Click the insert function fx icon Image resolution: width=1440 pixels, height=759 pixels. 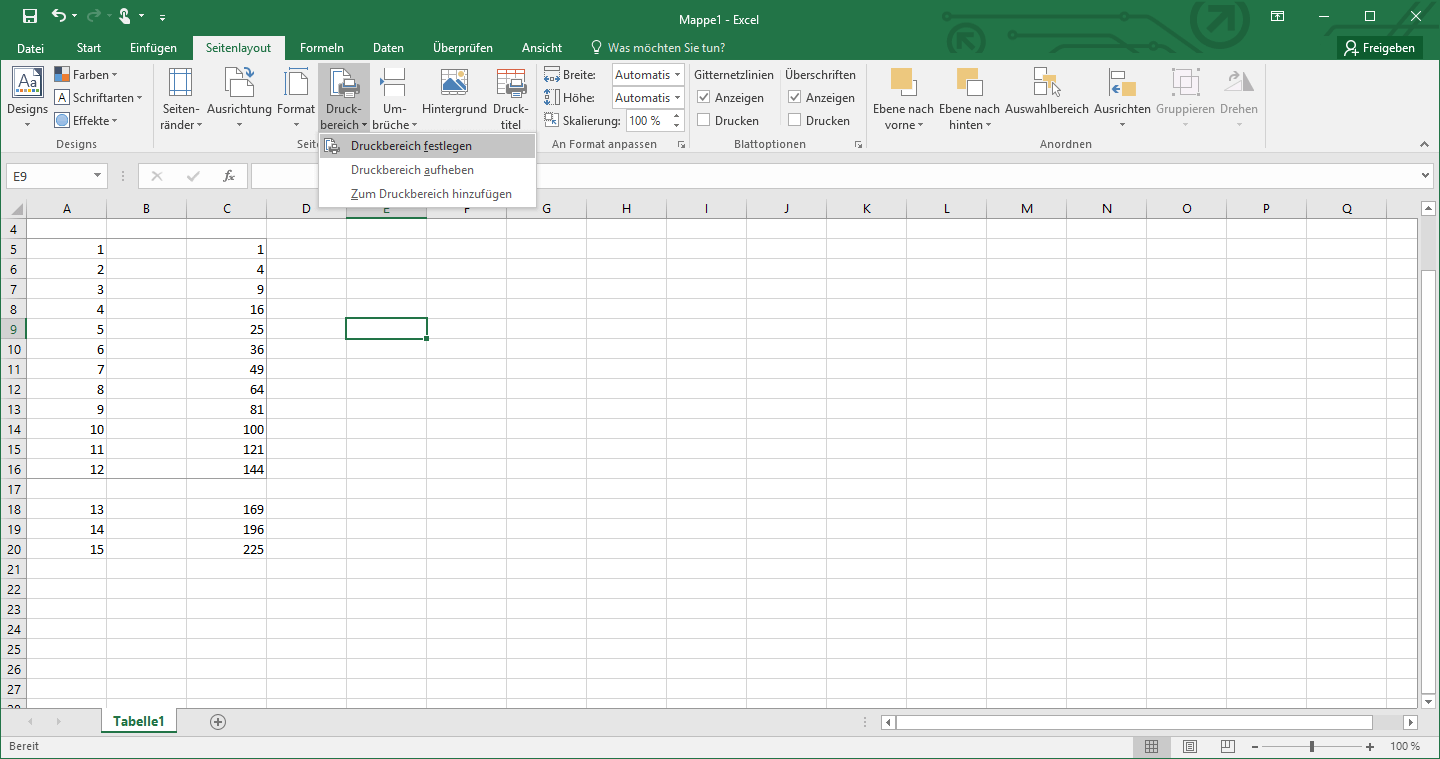coord(229,176)
